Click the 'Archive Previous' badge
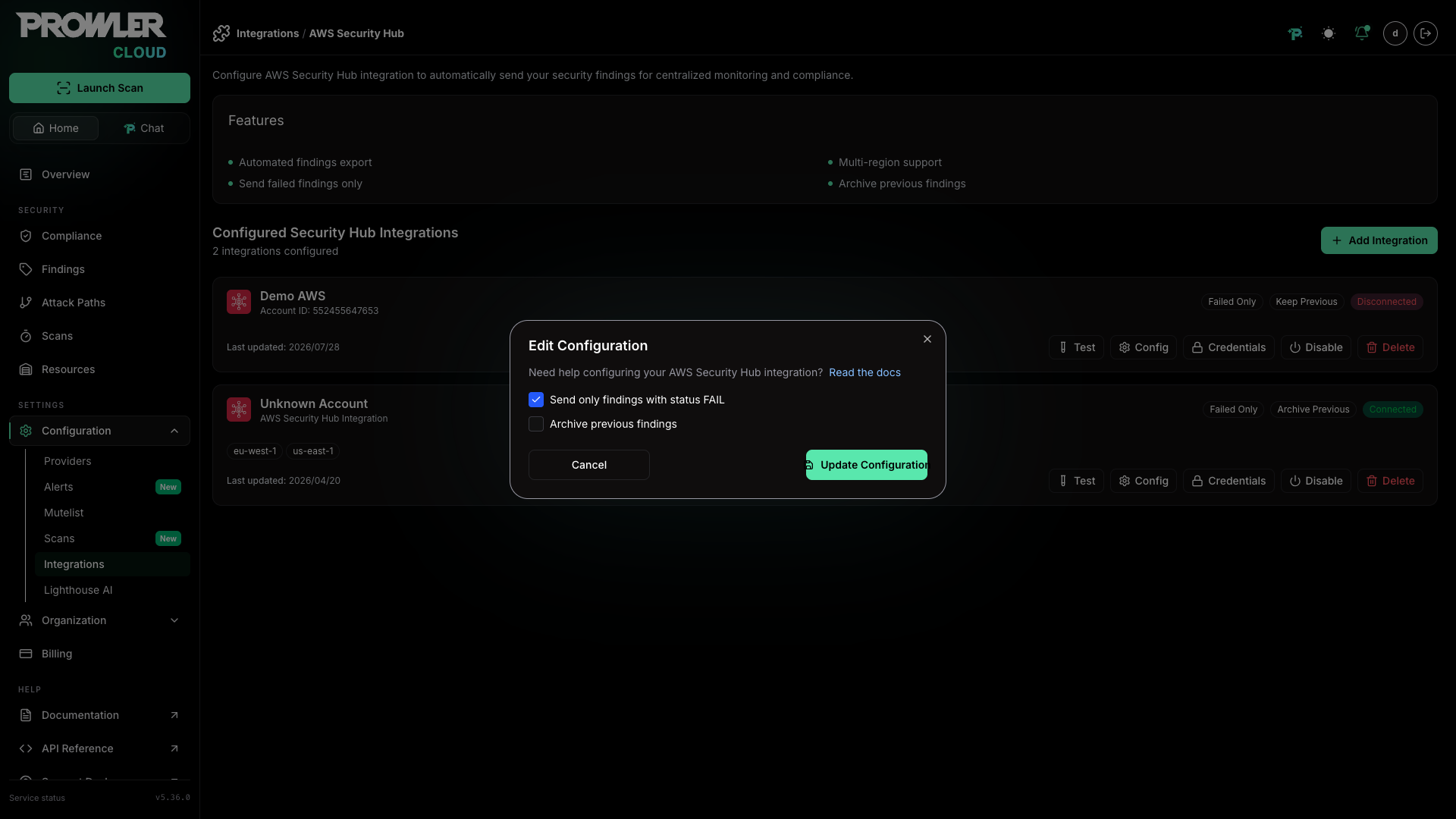 pyautogui.click(x=1313, y=409)
